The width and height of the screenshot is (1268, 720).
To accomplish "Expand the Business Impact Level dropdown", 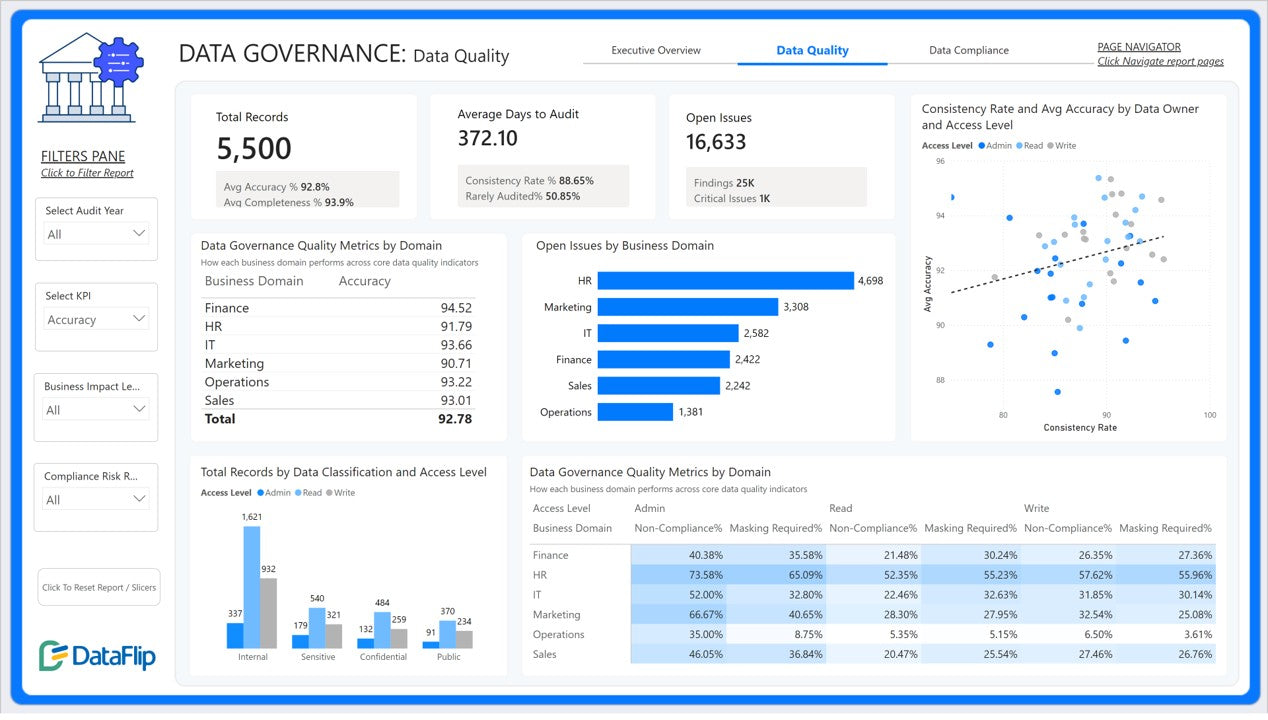I will coord(97,410).
